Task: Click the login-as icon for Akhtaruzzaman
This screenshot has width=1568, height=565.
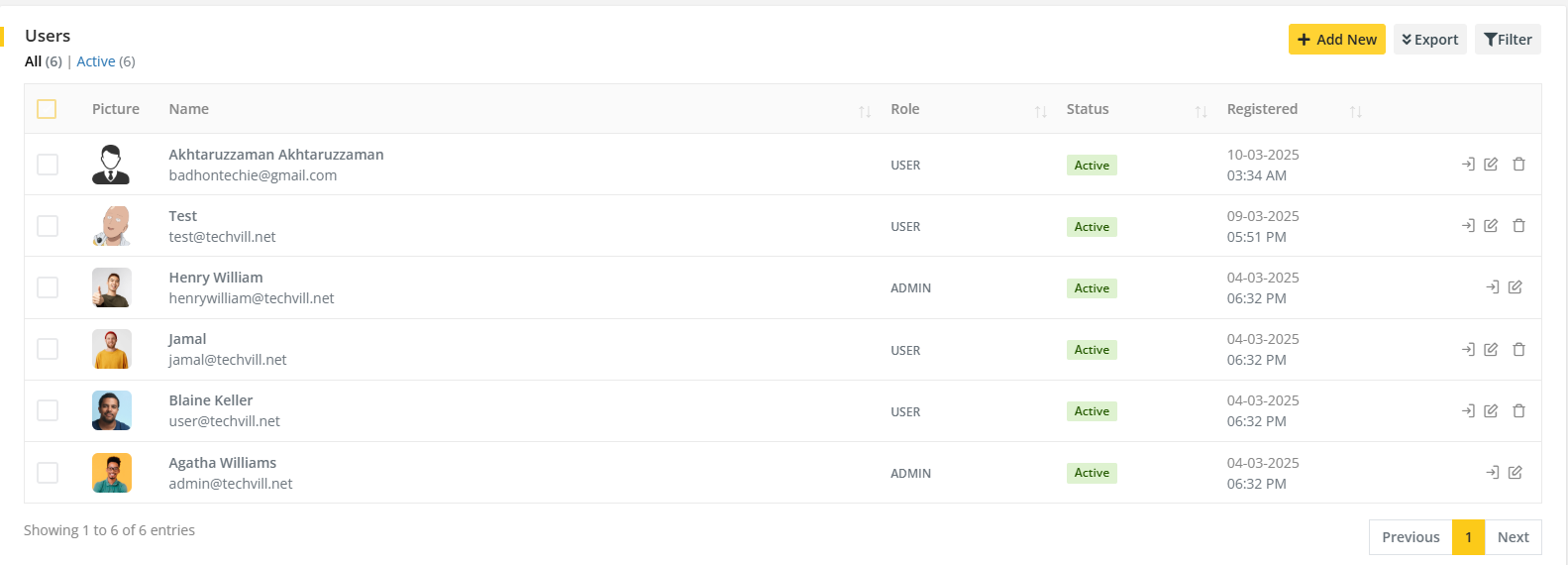Action: (x=1468, y=165)
